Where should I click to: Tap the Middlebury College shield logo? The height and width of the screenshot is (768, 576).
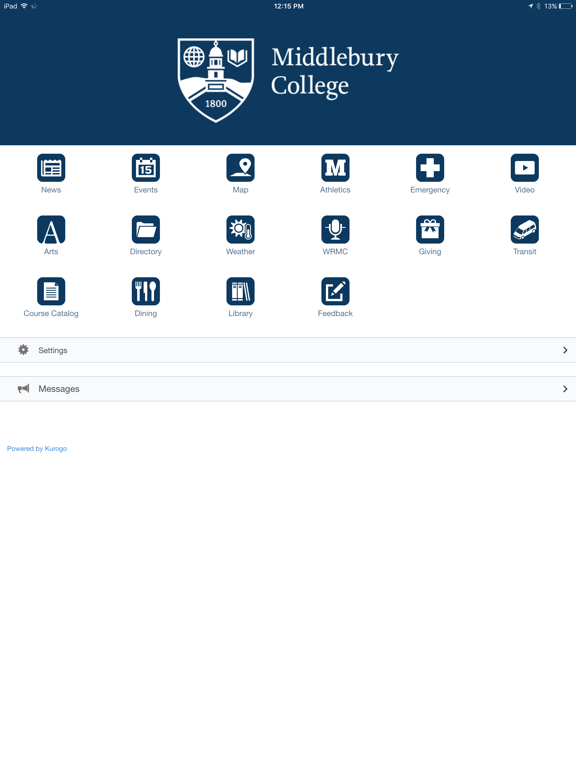tap(216, 80)
